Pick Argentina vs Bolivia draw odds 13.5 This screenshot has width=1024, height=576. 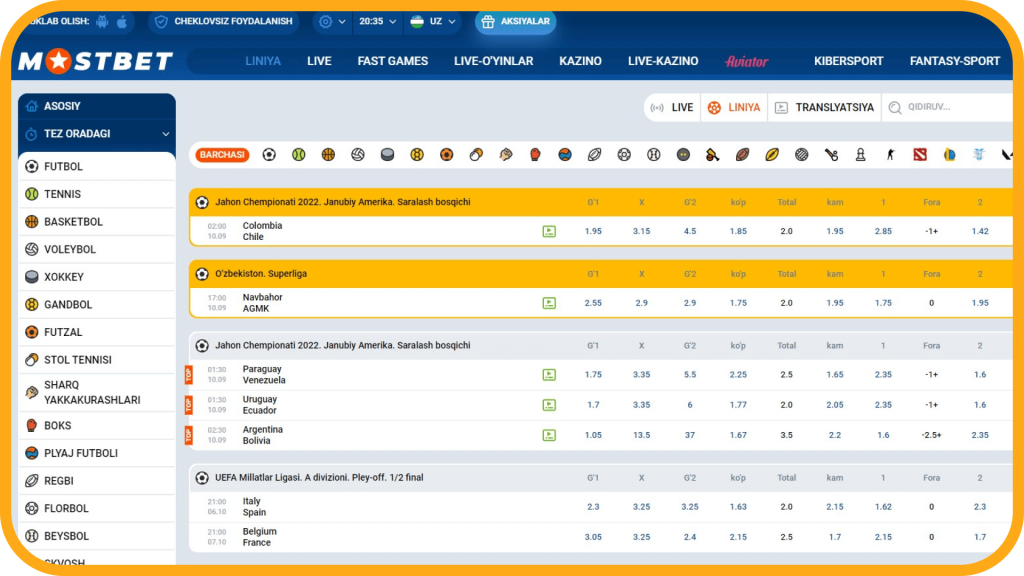641,435
